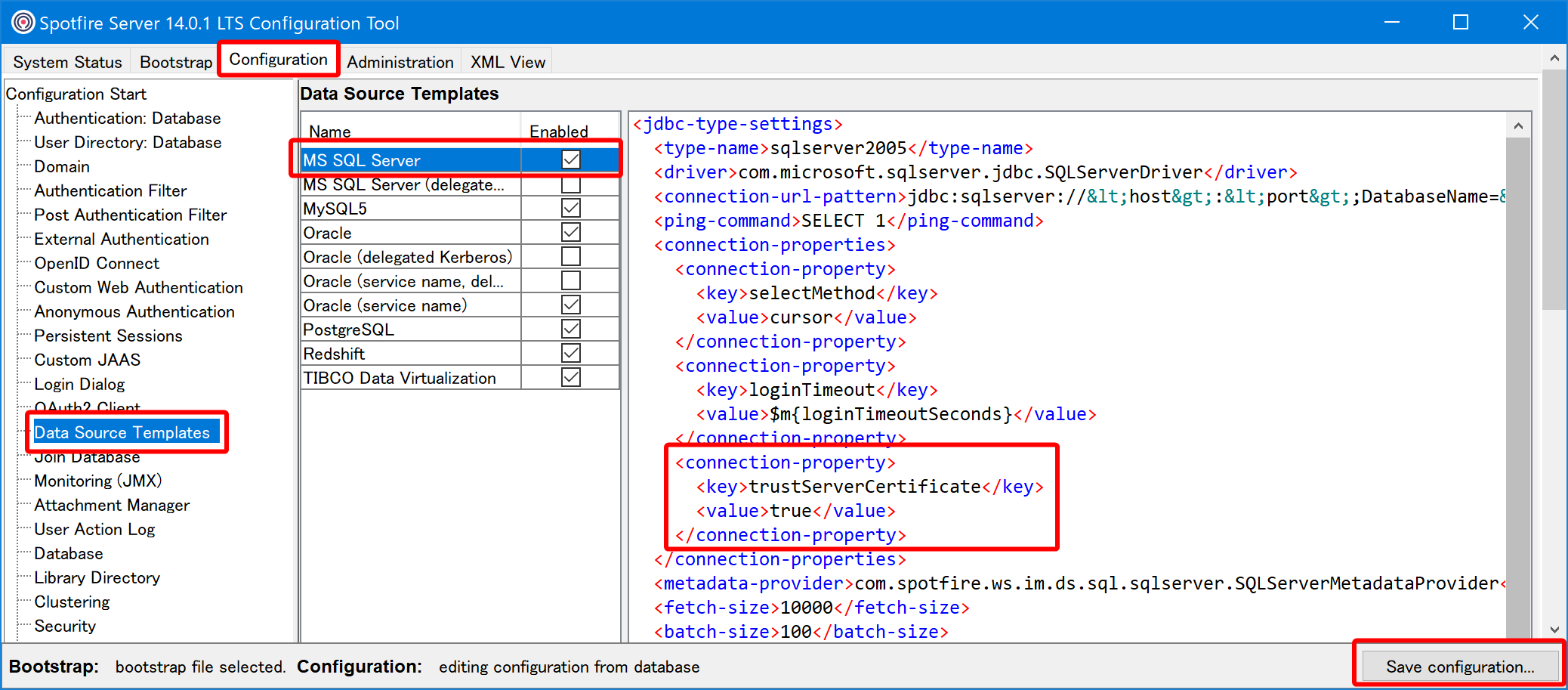The height and width of the screenshot is (690, 1568).
Task: Switch to the System Status tab
Action: tap(66, 61)
